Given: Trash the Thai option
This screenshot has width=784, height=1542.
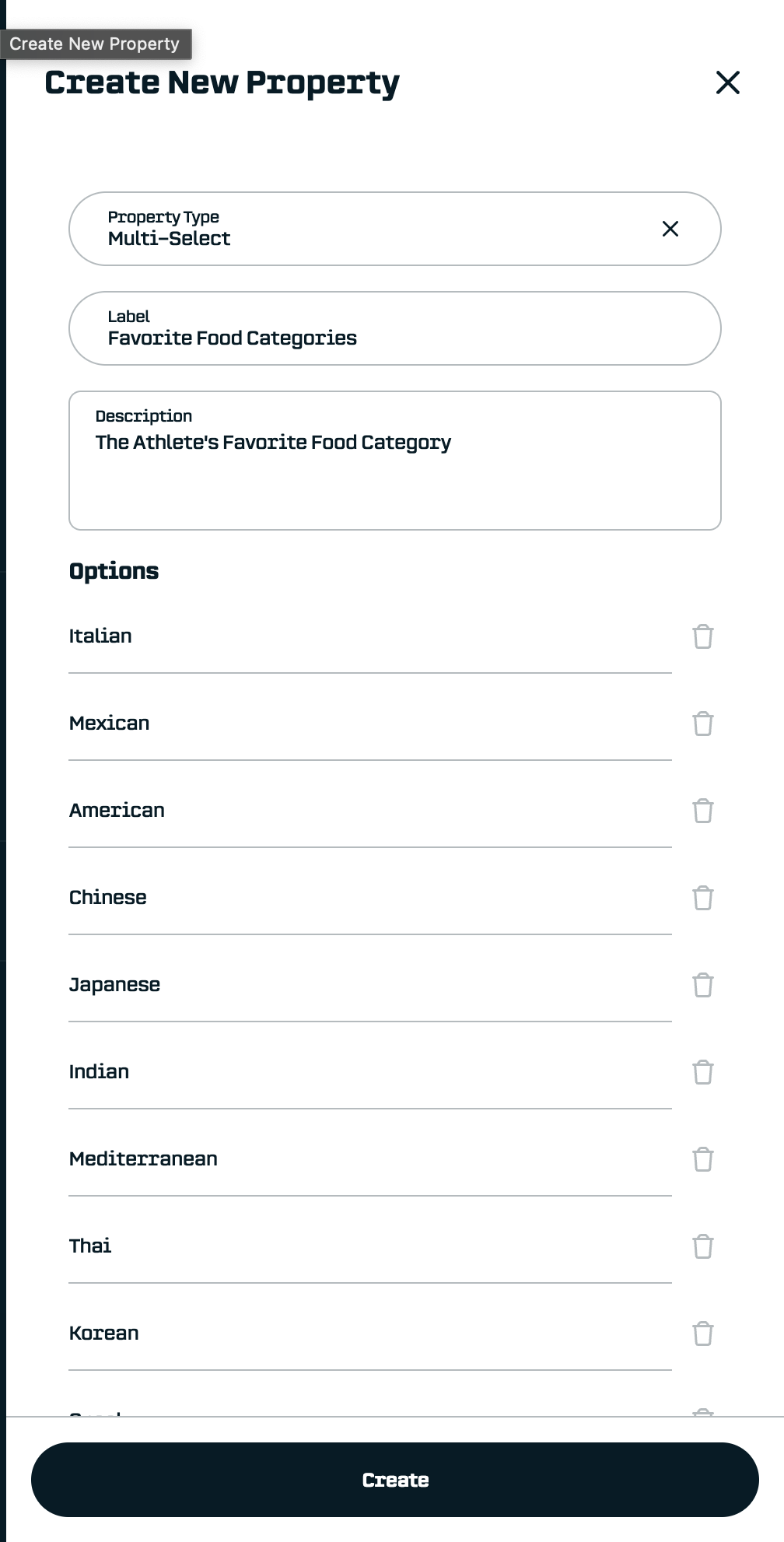Looking at the screenshot, I should point(702,1246).
